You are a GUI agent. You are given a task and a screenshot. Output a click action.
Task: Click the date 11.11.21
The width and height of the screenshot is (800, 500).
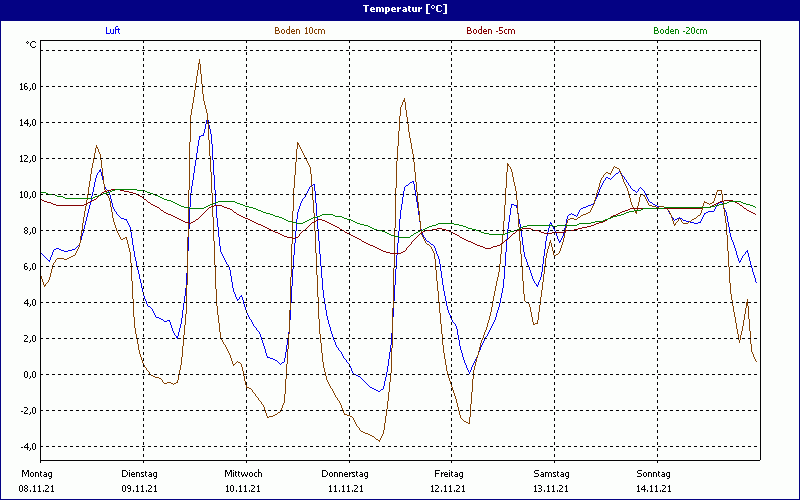[346, 489]
